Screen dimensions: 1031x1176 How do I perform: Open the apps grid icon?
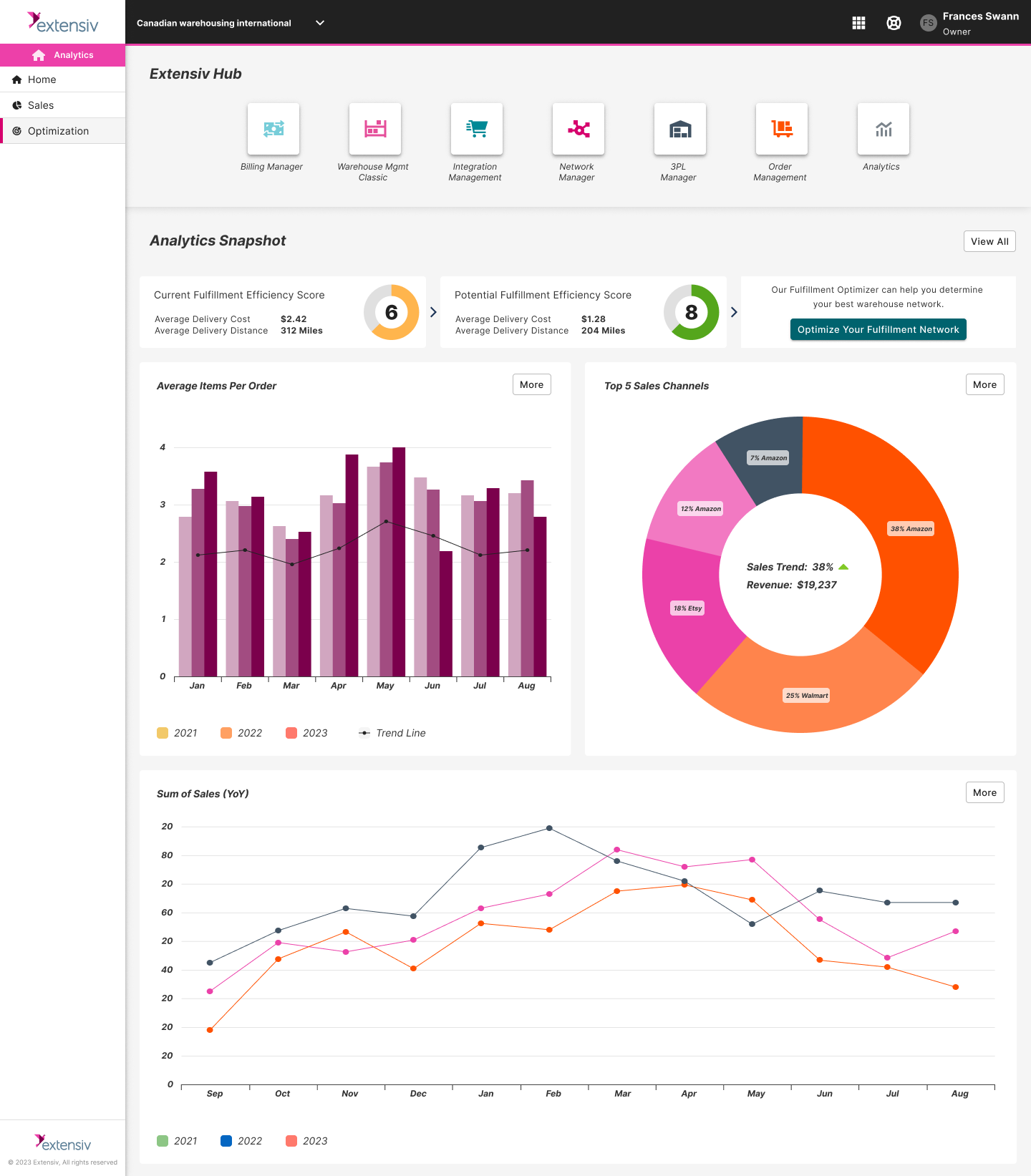[859, 23]
